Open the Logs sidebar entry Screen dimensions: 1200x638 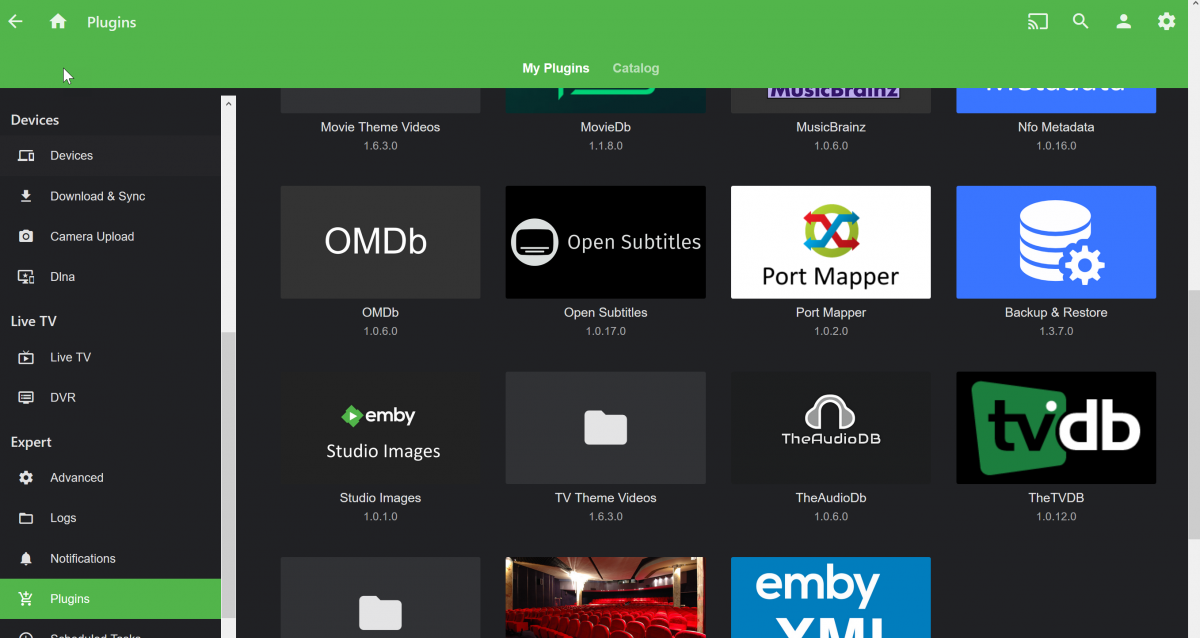coord(110,518)
